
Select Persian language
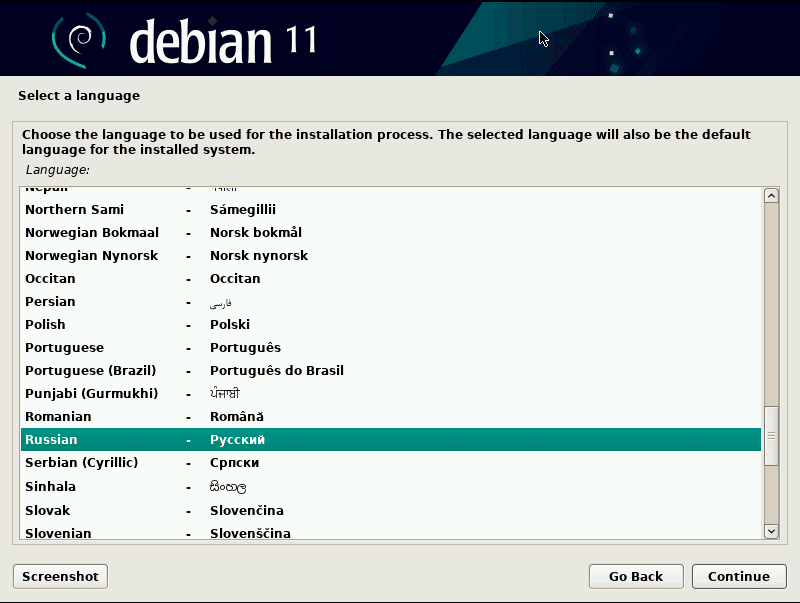pos(391,302)
